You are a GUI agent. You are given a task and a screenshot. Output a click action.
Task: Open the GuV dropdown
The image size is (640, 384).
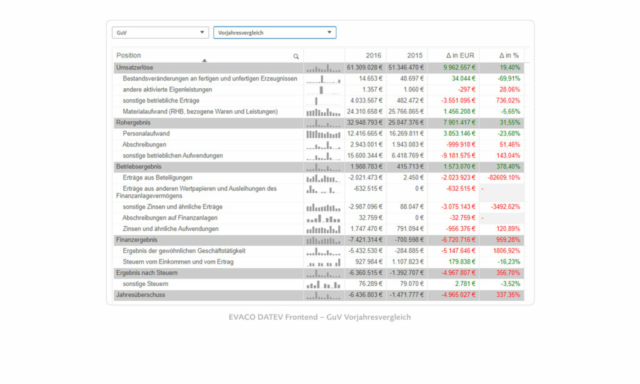point(160,33)
